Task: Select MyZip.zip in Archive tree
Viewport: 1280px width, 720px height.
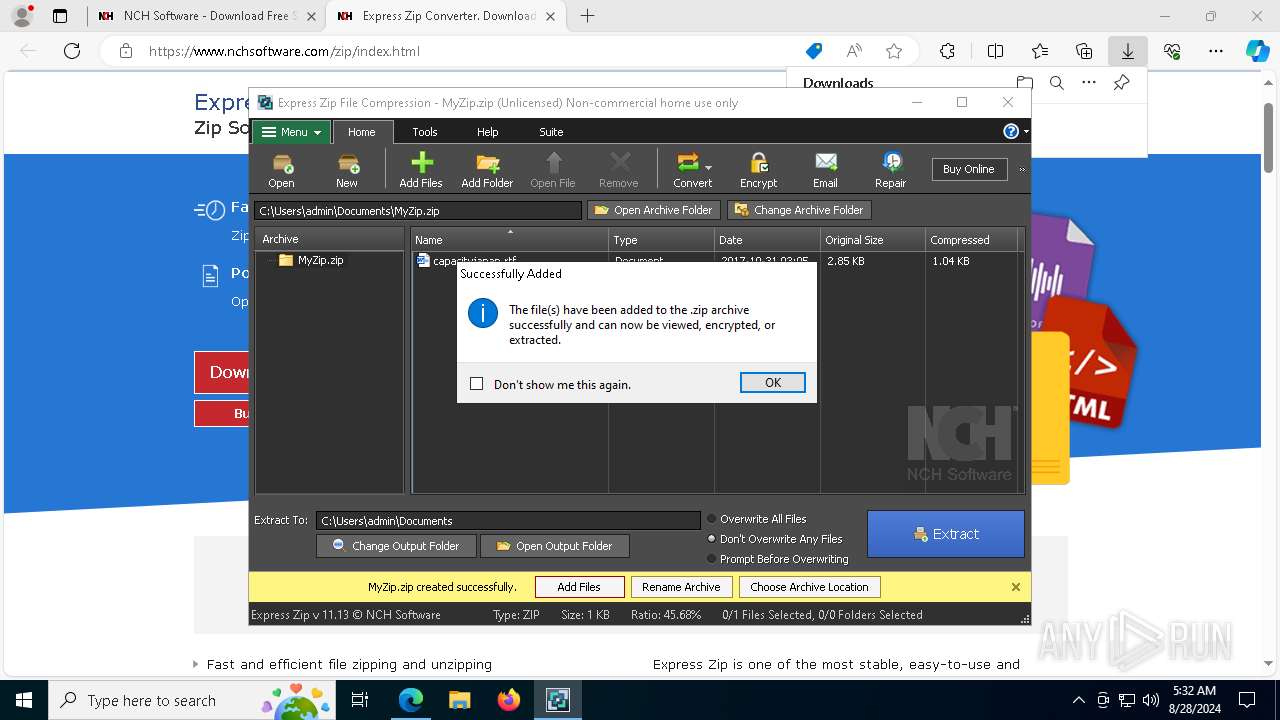Action: (x=320, y=260)
